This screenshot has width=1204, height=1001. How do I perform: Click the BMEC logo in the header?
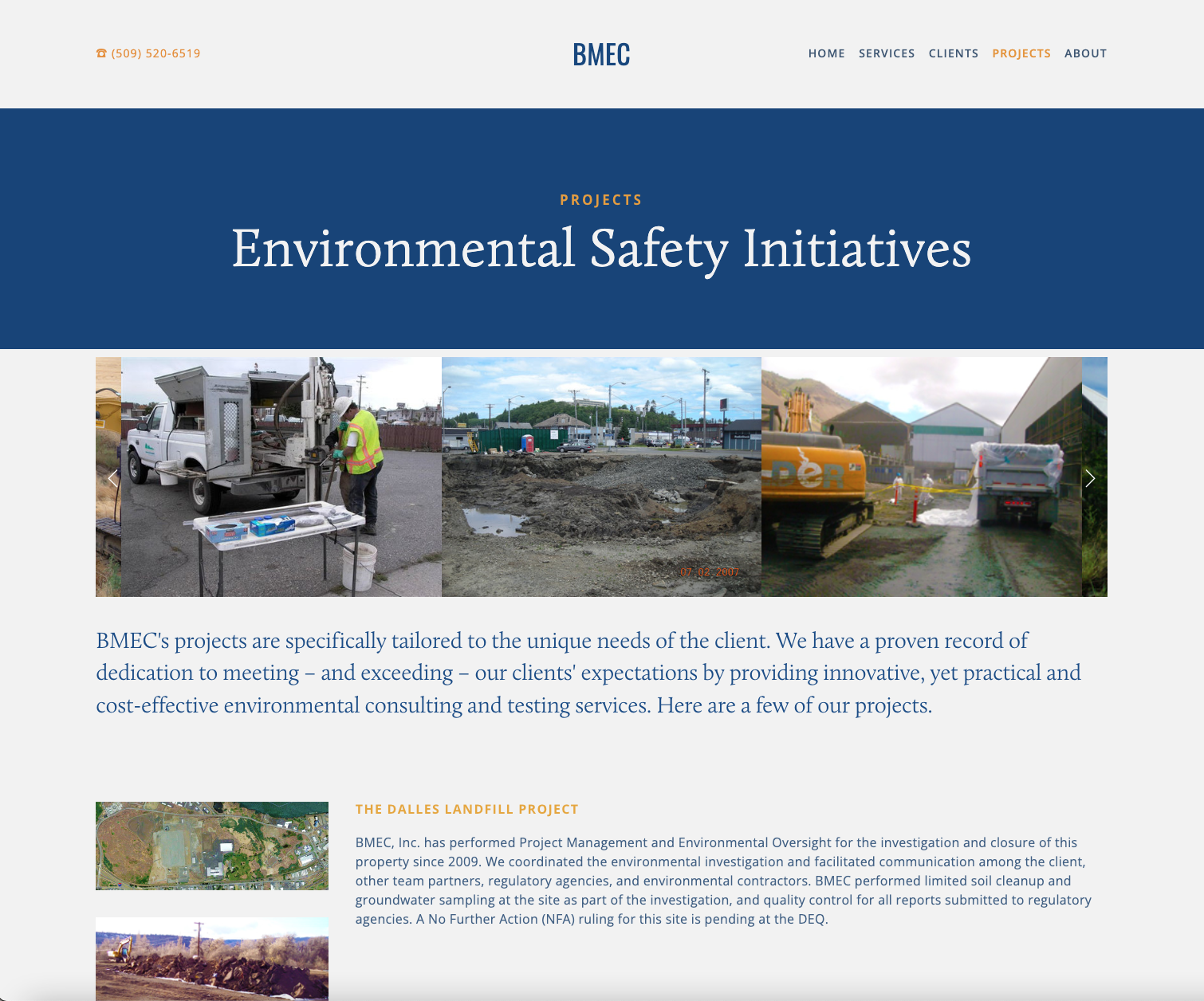tap(601, 54)
